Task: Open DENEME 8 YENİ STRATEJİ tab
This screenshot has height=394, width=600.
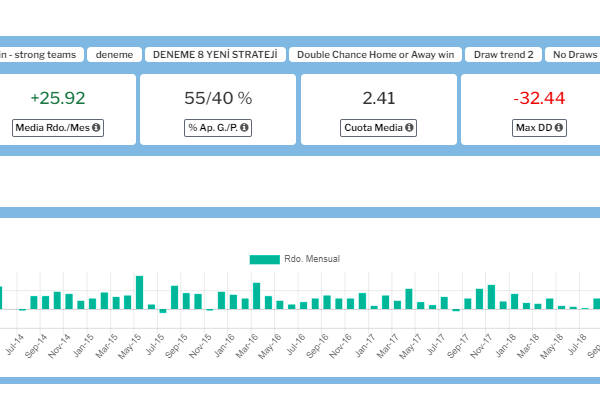Action: click(x=215, y=55)
